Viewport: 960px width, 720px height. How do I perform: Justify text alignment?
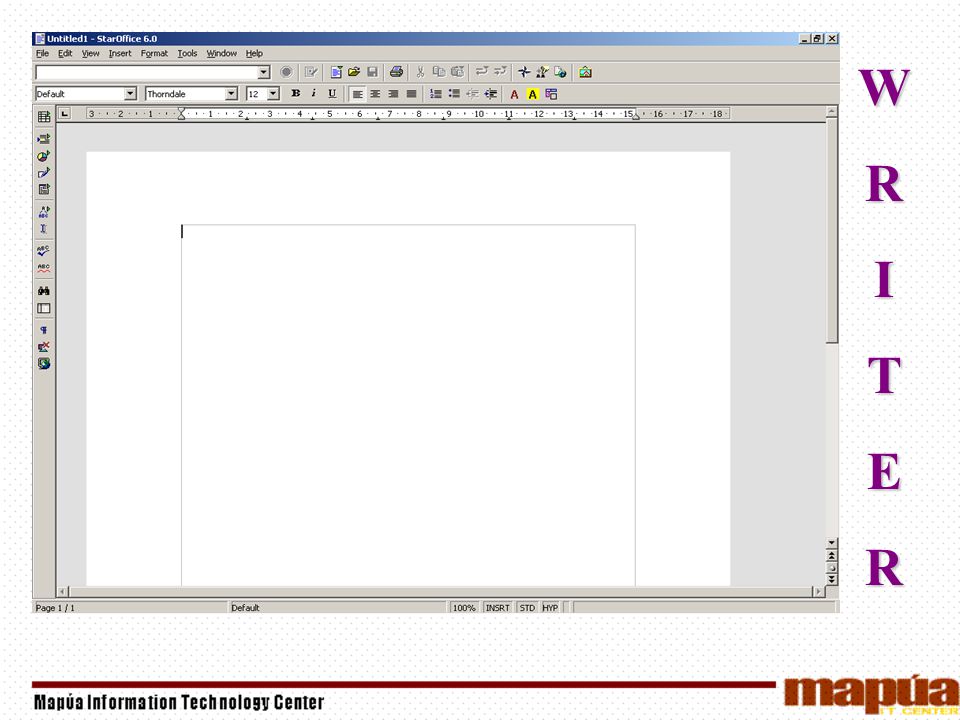click(411, 94)
